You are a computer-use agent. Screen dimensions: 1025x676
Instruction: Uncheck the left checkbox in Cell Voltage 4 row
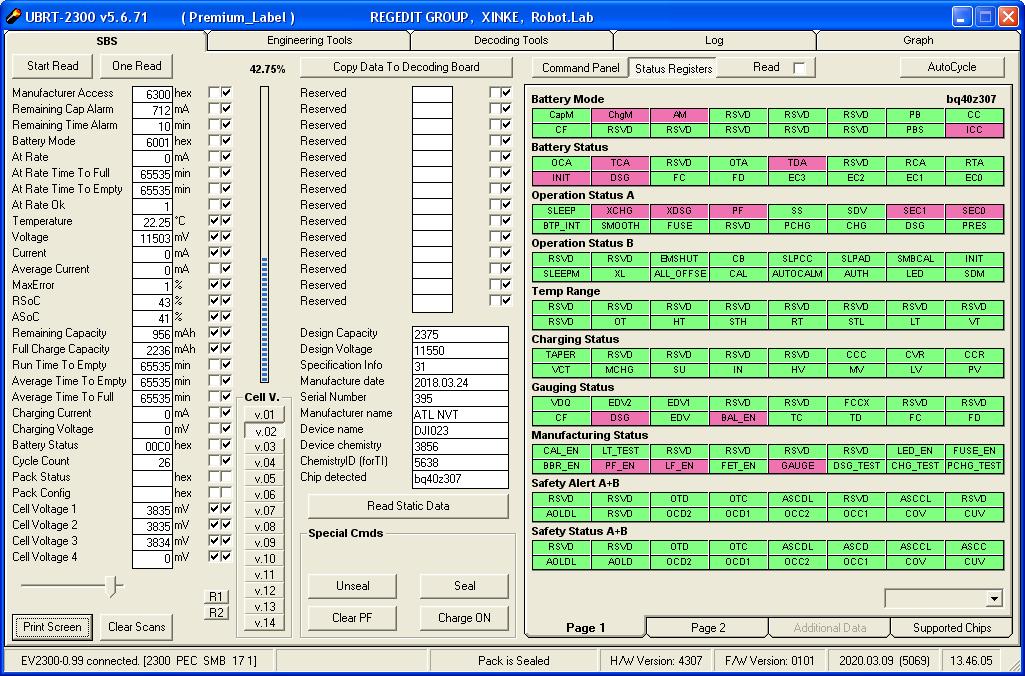[x=214, y=557]
